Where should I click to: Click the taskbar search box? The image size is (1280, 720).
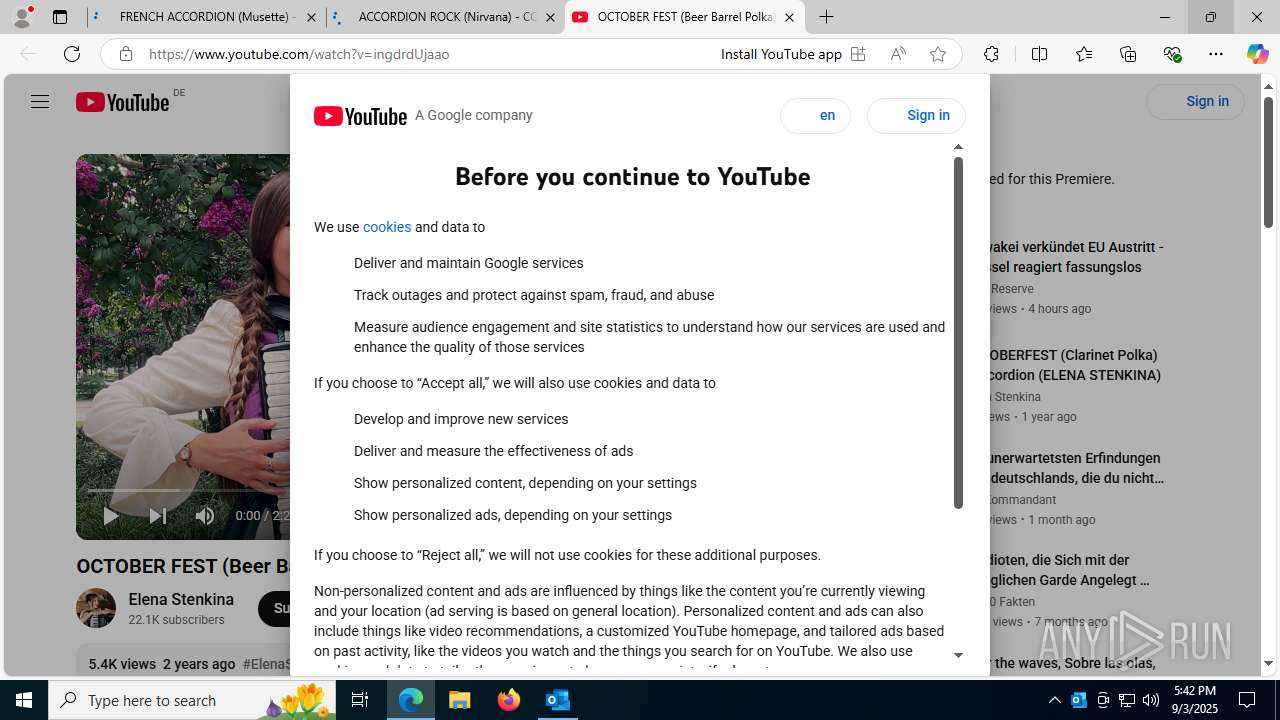pos(192,700)
